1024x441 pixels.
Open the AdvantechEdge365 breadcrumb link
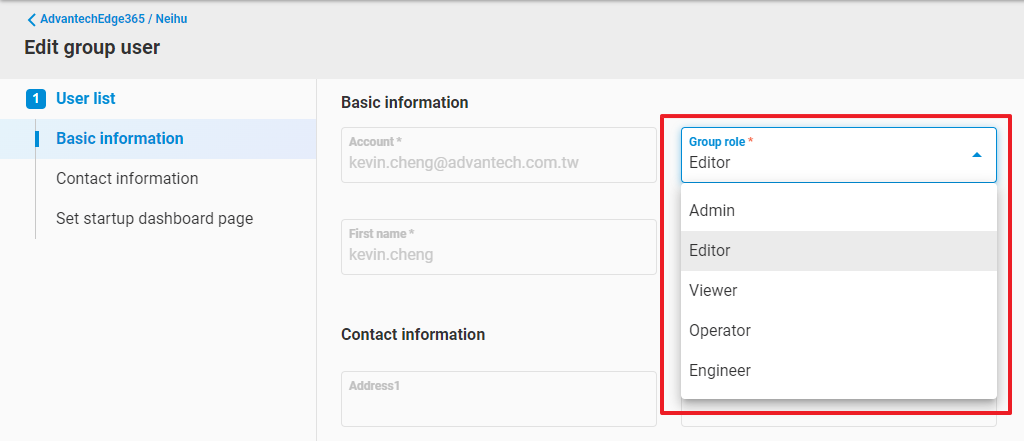point(90,19)
